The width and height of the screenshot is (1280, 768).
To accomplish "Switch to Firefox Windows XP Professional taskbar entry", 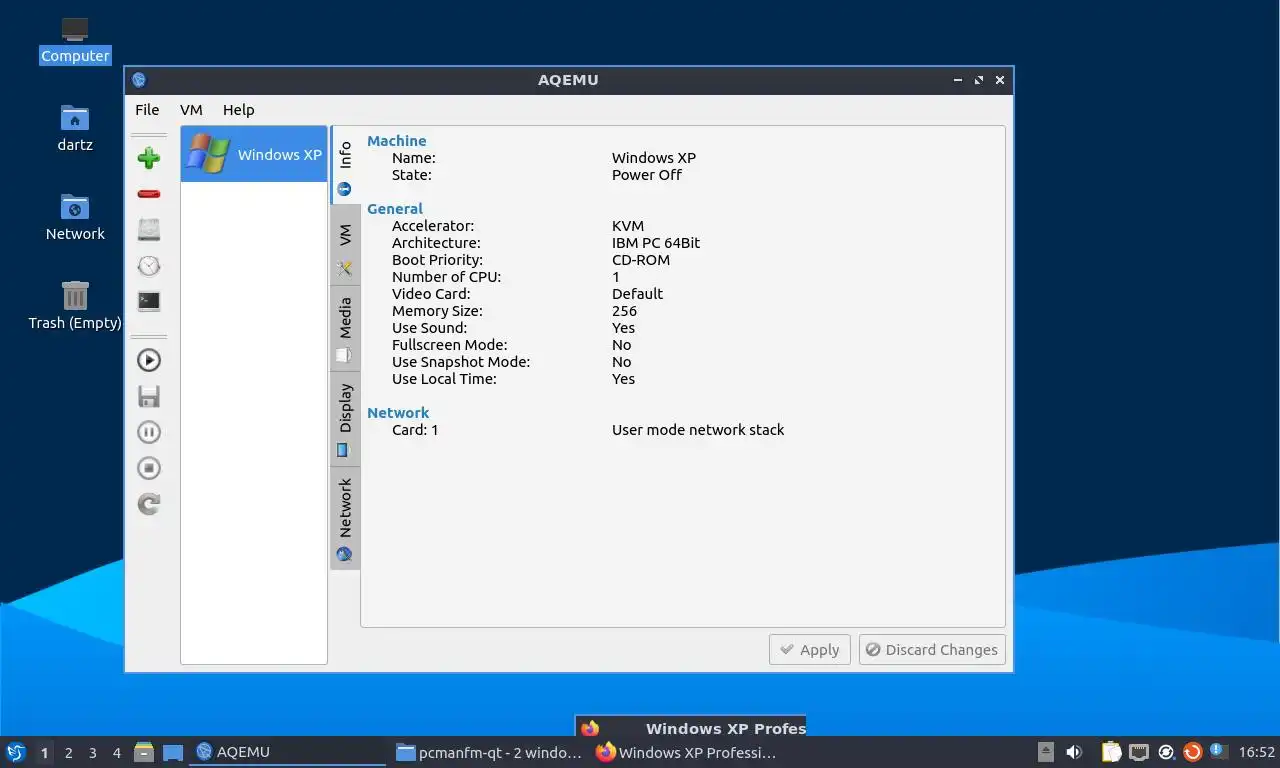I will pyautogui.click(x=686, y=752).
